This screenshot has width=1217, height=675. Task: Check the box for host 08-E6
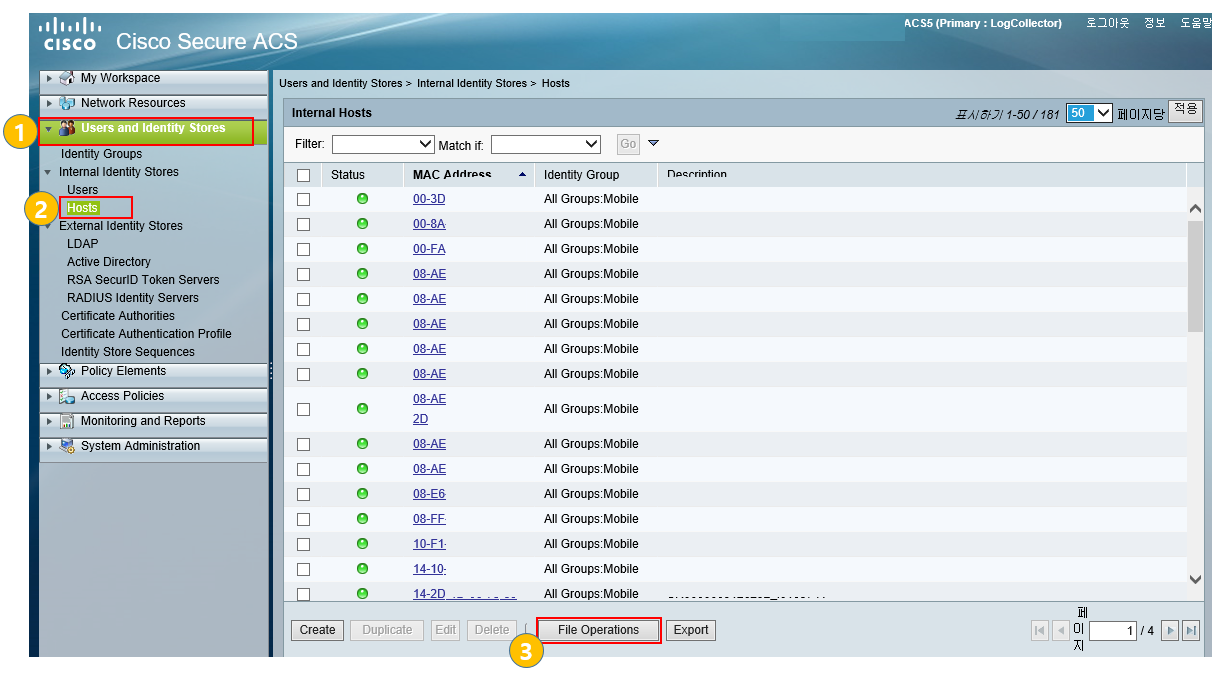[x=303, y=494]
